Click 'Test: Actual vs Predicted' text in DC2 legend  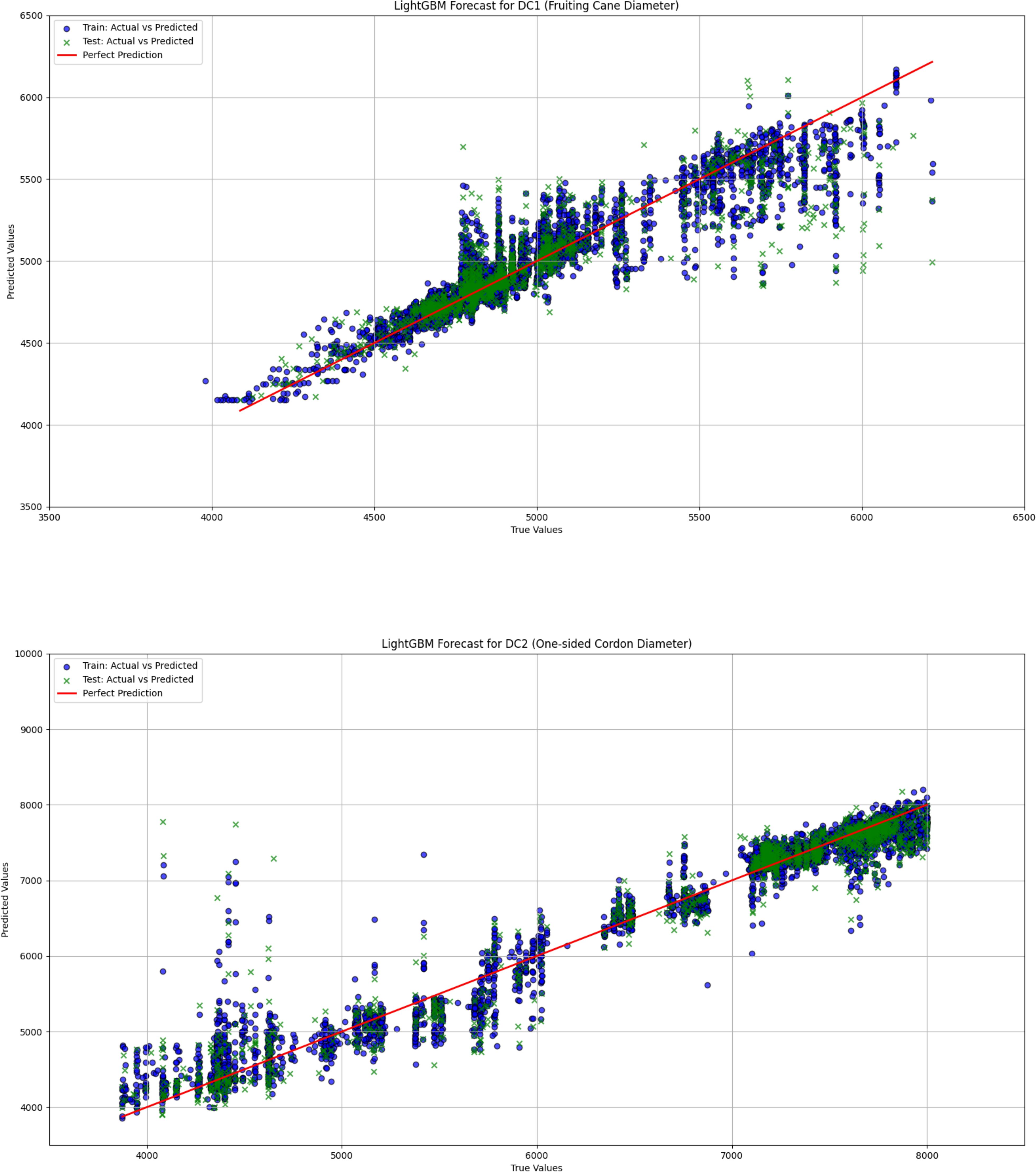[x=138, y=680]
